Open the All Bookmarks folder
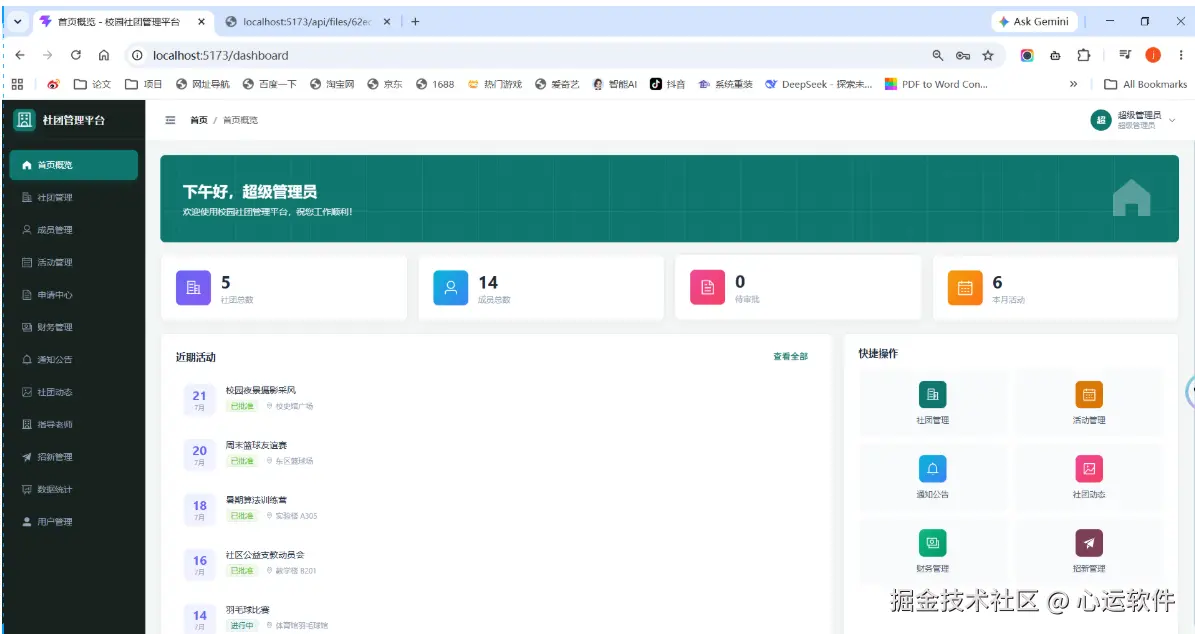The image size is (1195, 634). (1145, 84)
